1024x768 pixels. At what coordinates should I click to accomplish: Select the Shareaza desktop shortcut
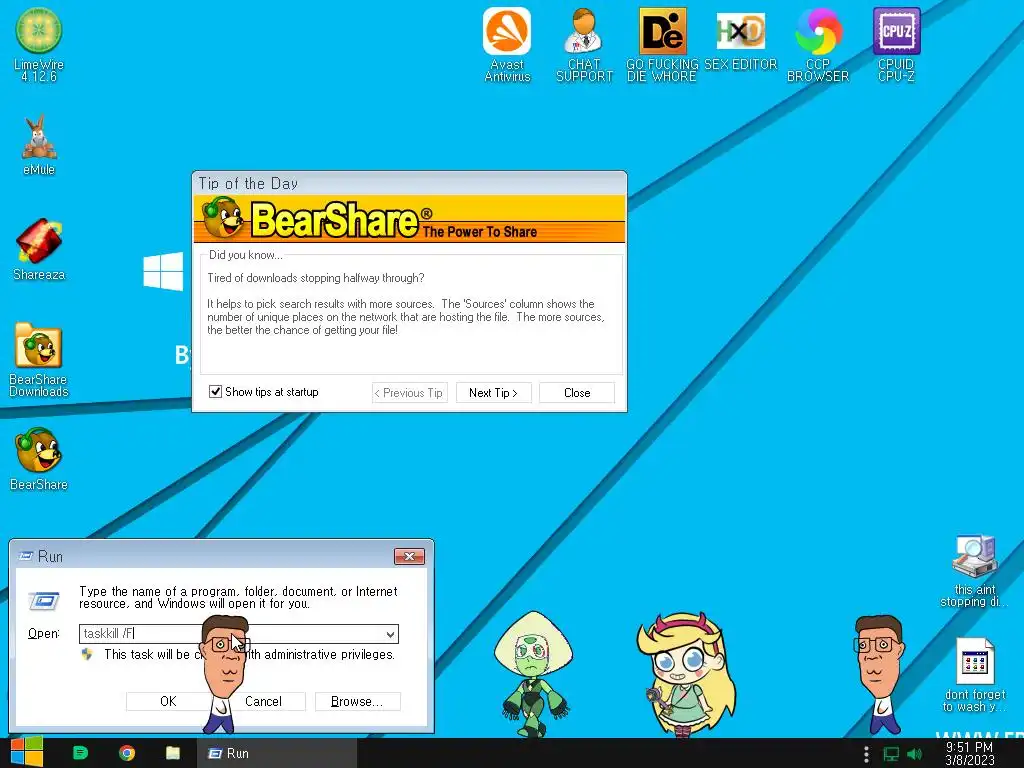[39, 249]
